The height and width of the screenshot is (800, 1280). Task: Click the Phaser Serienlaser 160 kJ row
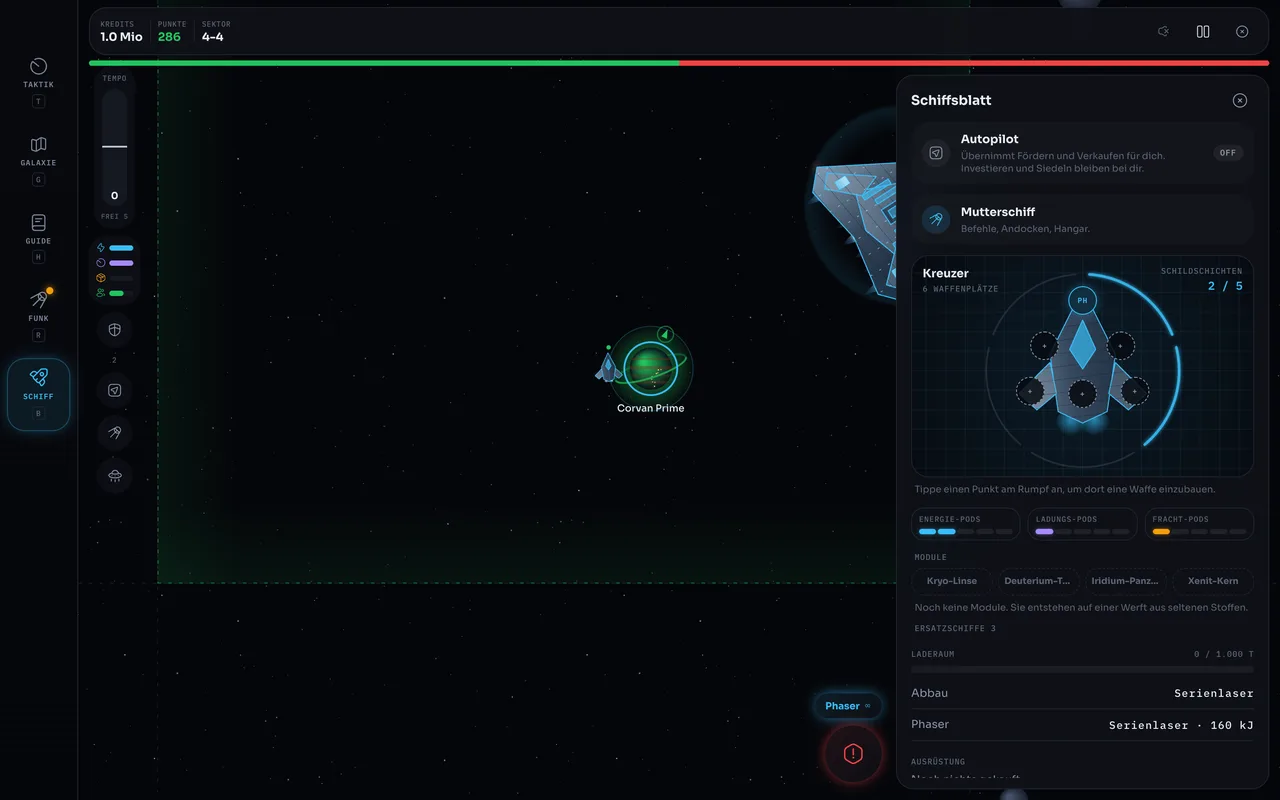pos(1082,725)
